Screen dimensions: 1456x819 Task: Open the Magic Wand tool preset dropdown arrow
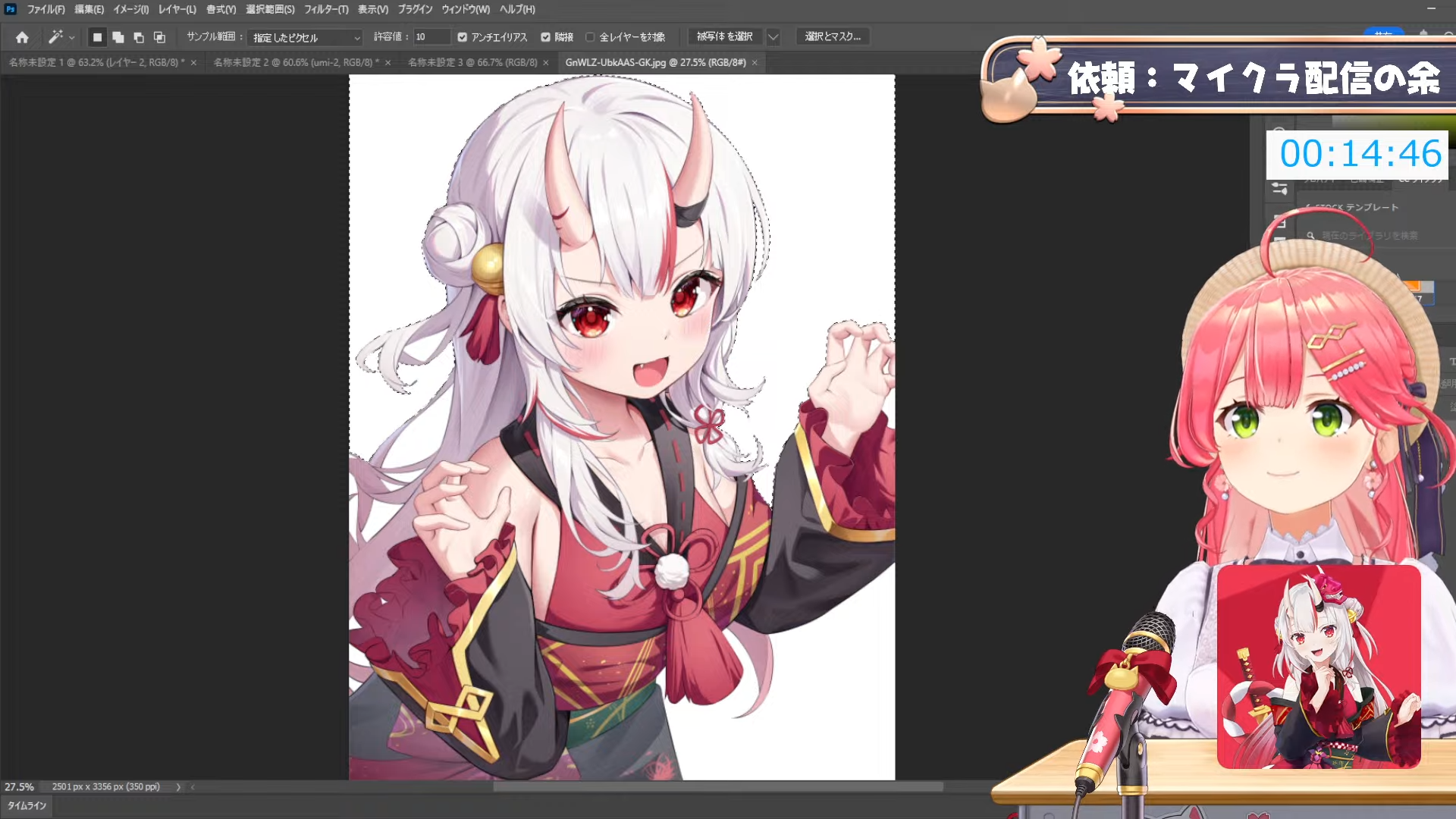72,37
